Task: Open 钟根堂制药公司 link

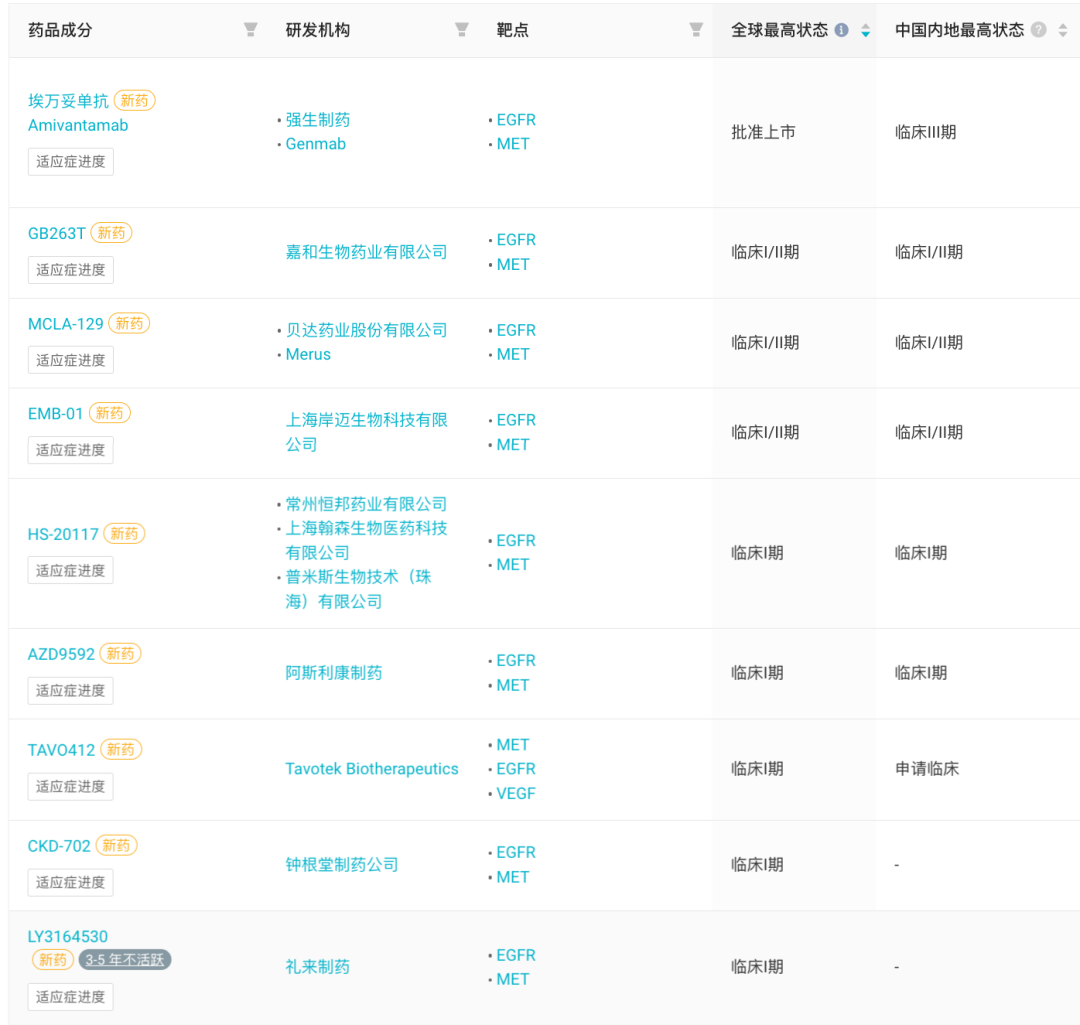Action: 342,864
